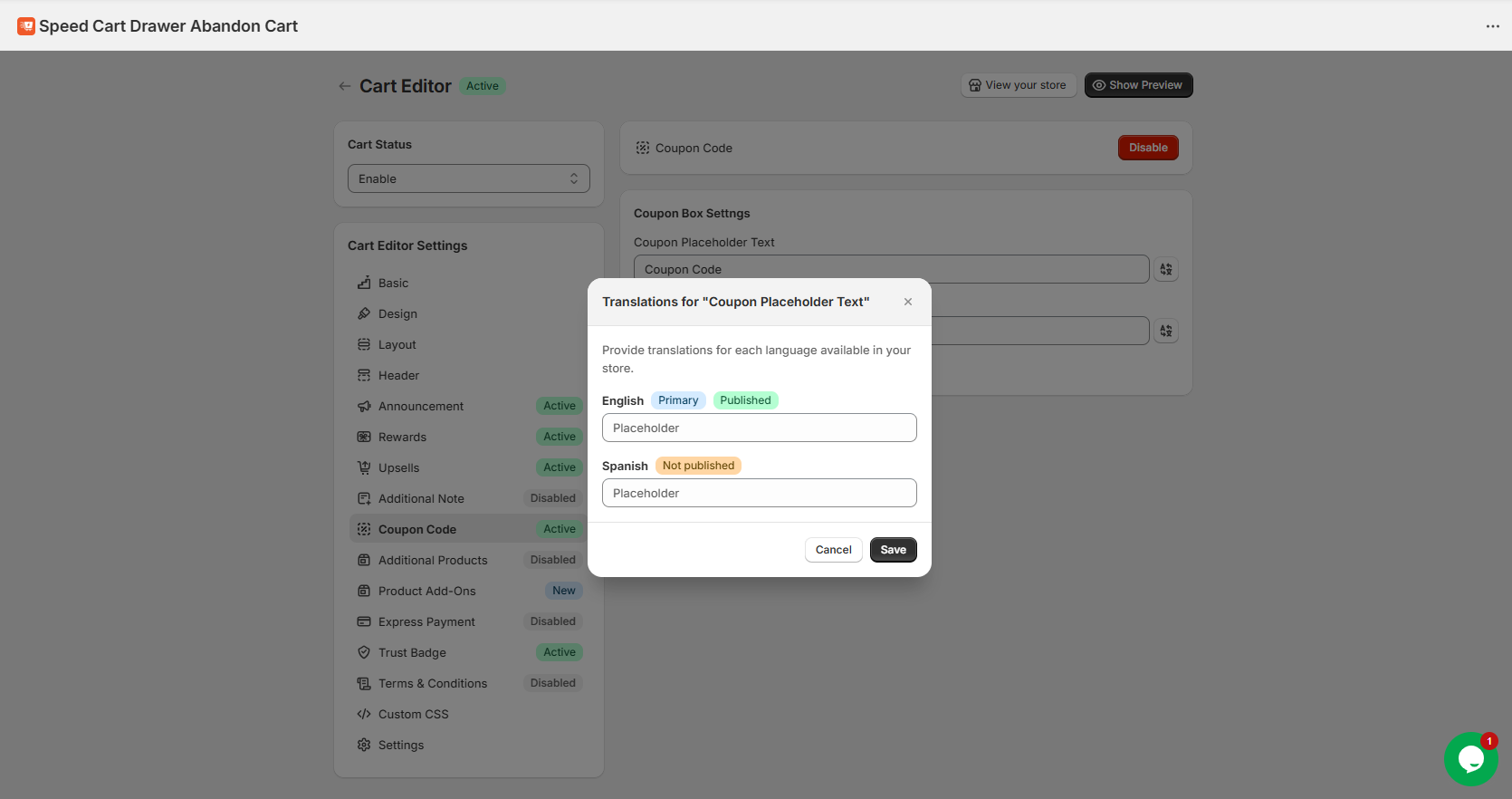Close the Translations dialog with X

tap(907, 302)
